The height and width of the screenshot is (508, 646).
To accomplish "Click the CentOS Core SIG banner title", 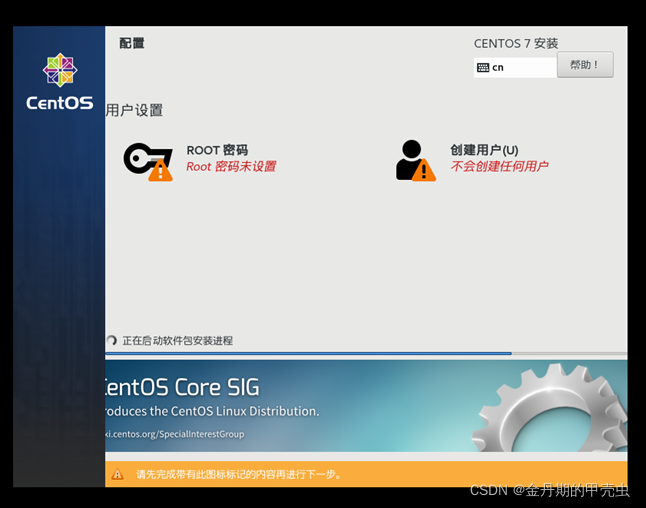I will tap(182, 387).
